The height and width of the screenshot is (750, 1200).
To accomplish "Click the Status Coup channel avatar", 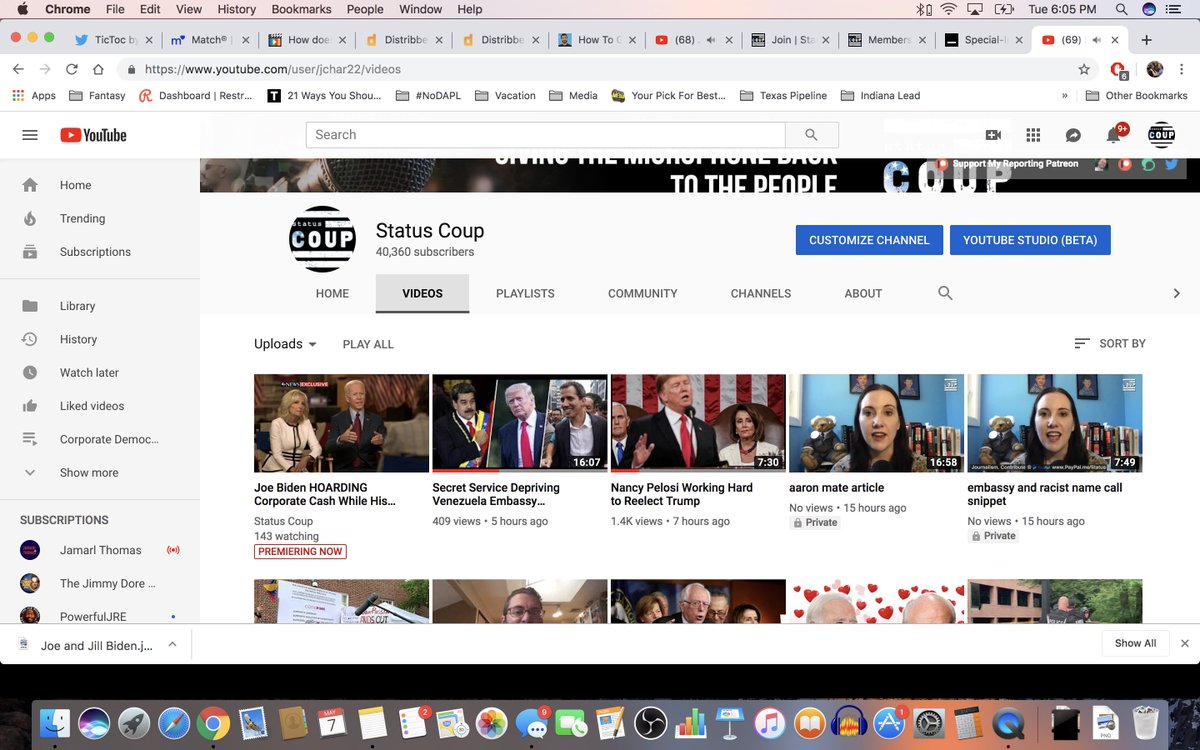I will [322, 239].
